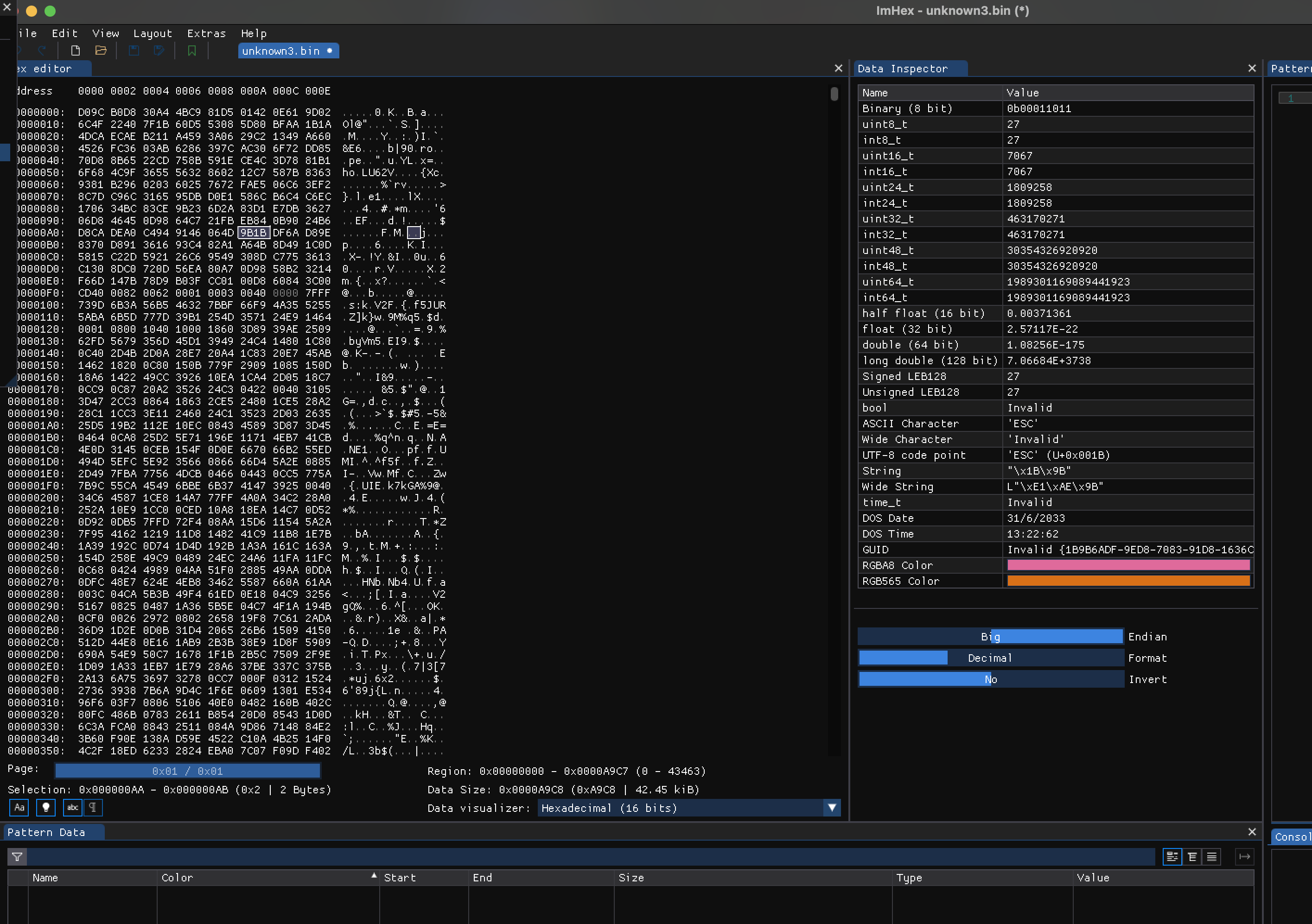This screenshot has width=1312, height=924.
Task: Open bookmarks using the green bookmark icon
Action: 192,50
